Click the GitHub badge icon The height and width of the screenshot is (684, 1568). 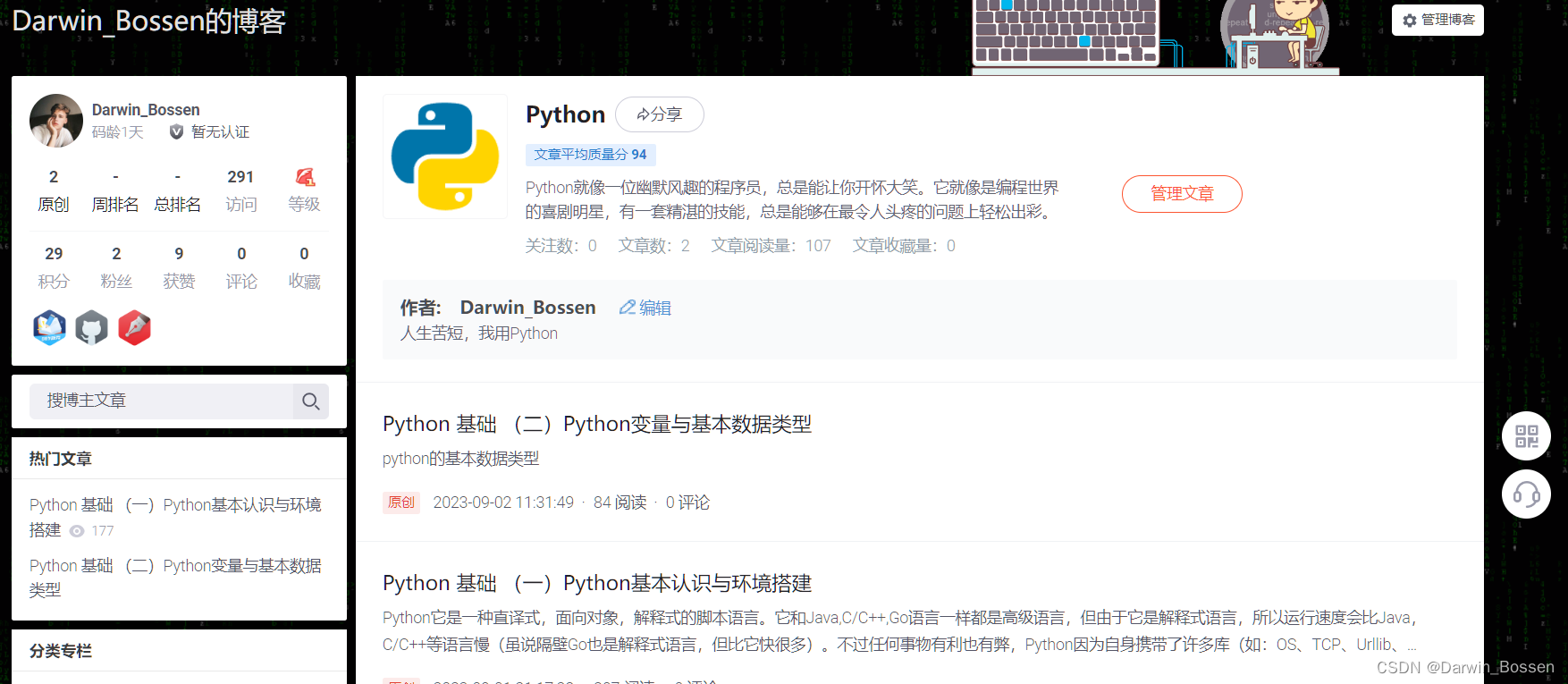click(x=91, y=328)
